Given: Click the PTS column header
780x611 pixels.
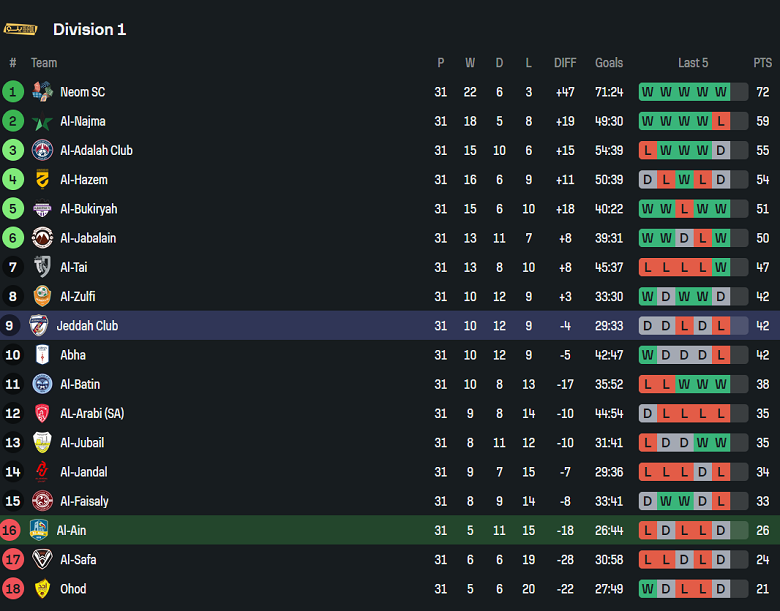Looking at the screenshot, I should point(762,63).
